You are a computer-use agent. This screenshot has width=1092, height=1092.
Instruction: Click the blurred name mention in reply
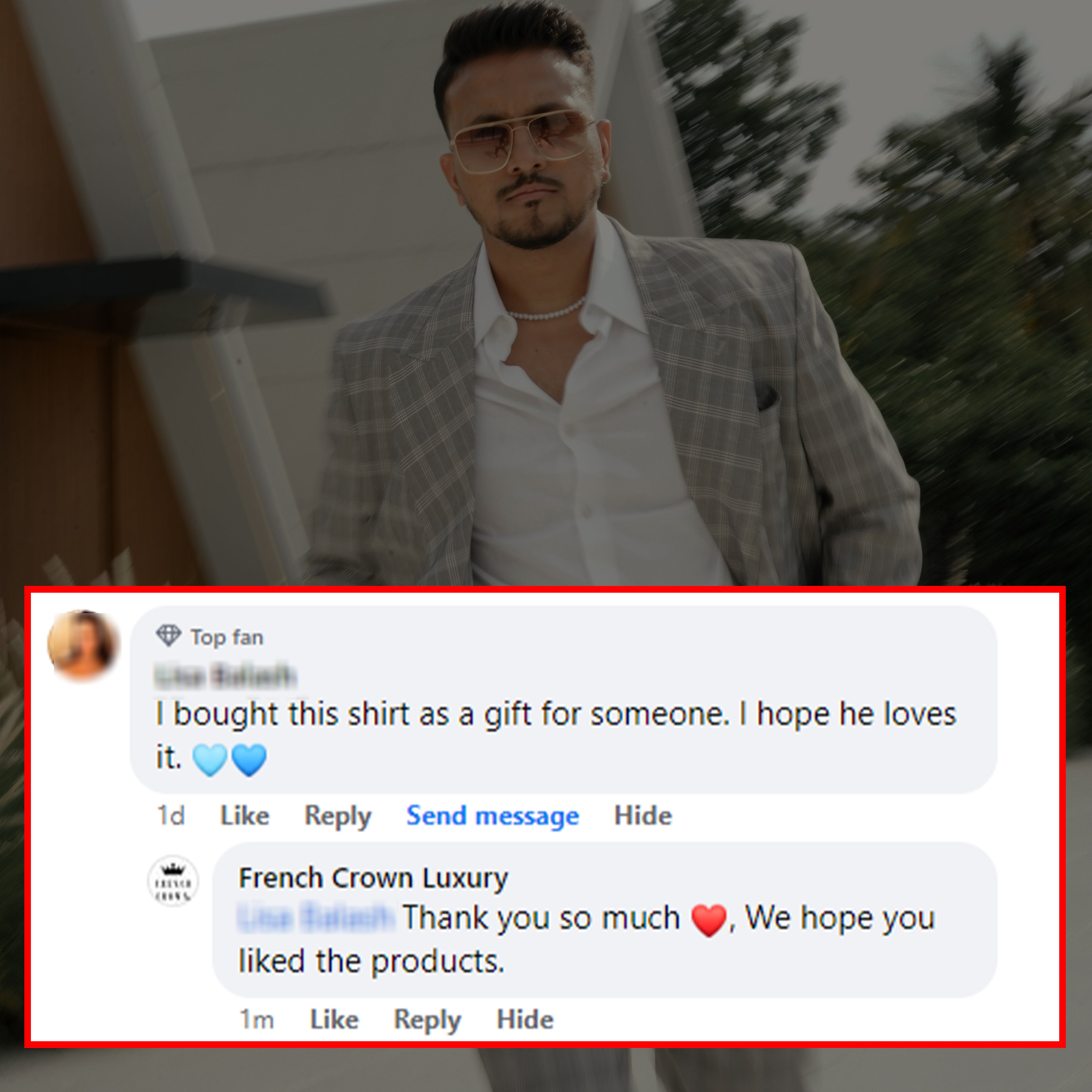[x=315, y=917]
